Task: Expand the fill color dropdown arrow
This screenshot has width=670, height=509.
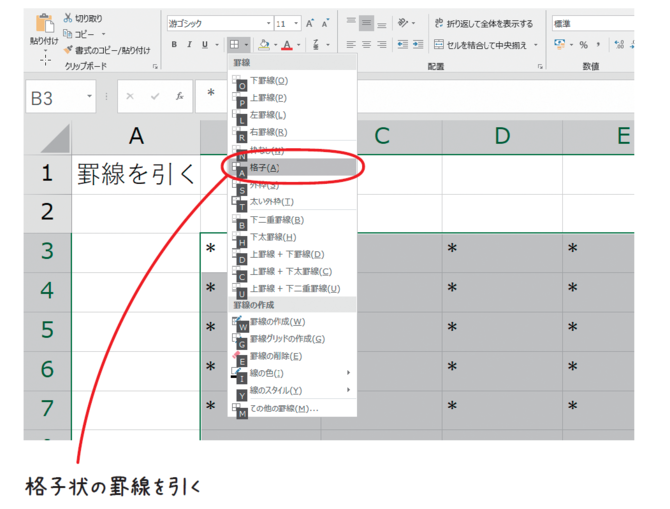Action: click(276, 44)
